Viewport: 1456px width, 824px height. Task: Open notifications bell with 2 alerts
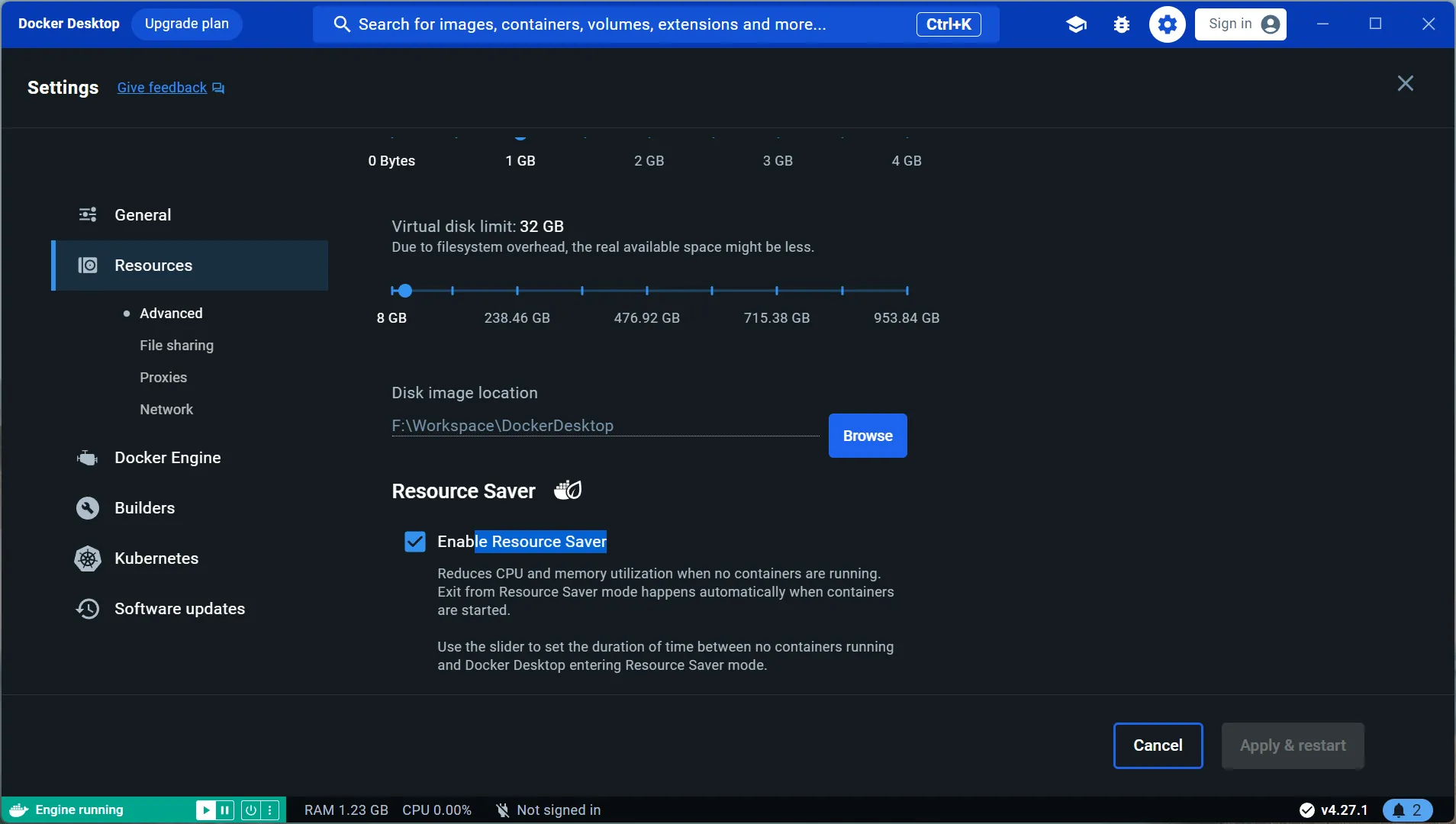[1407, 810]
